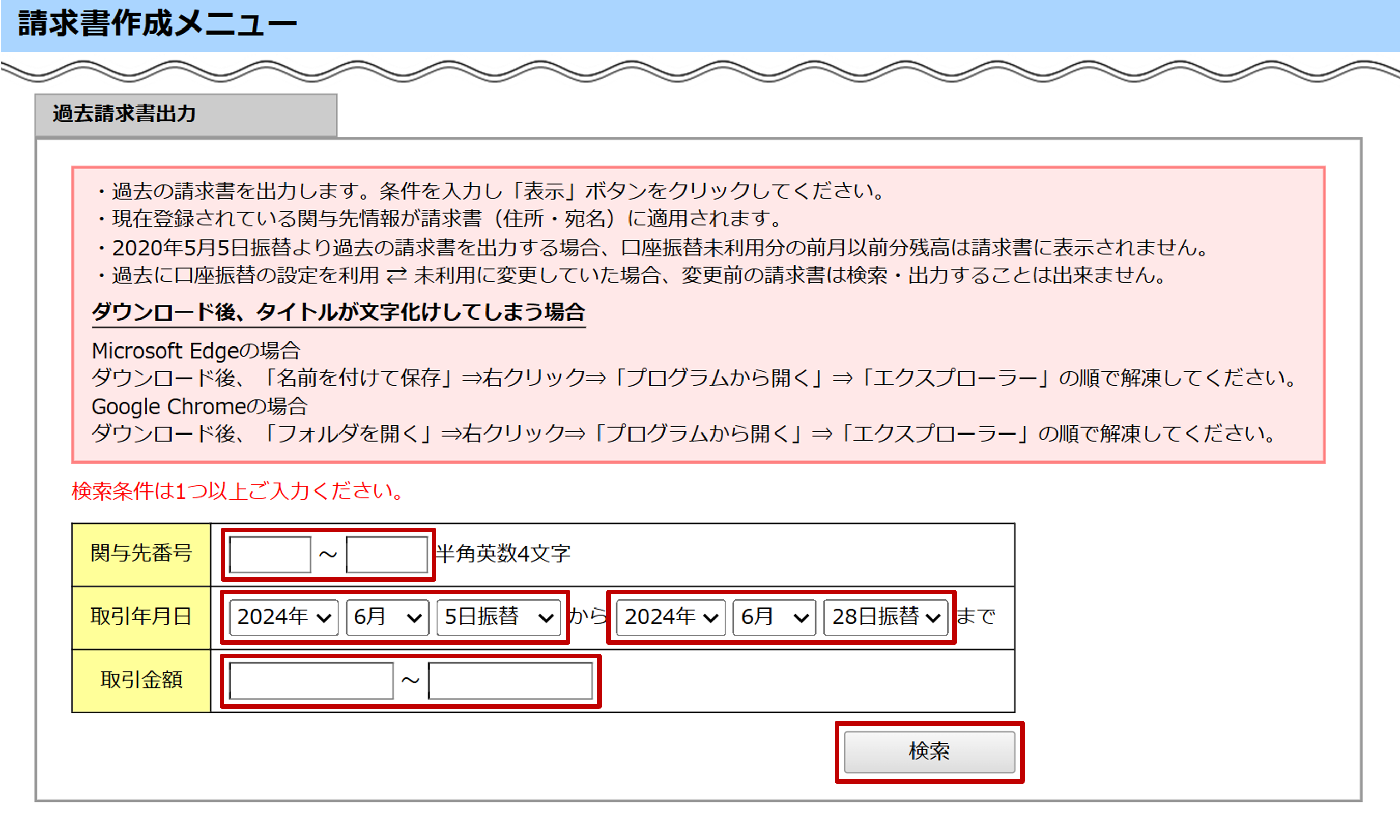Click the maximum 取引金額 input field
The width and height of the screenshot is (1400, 840).
[510, 681]
